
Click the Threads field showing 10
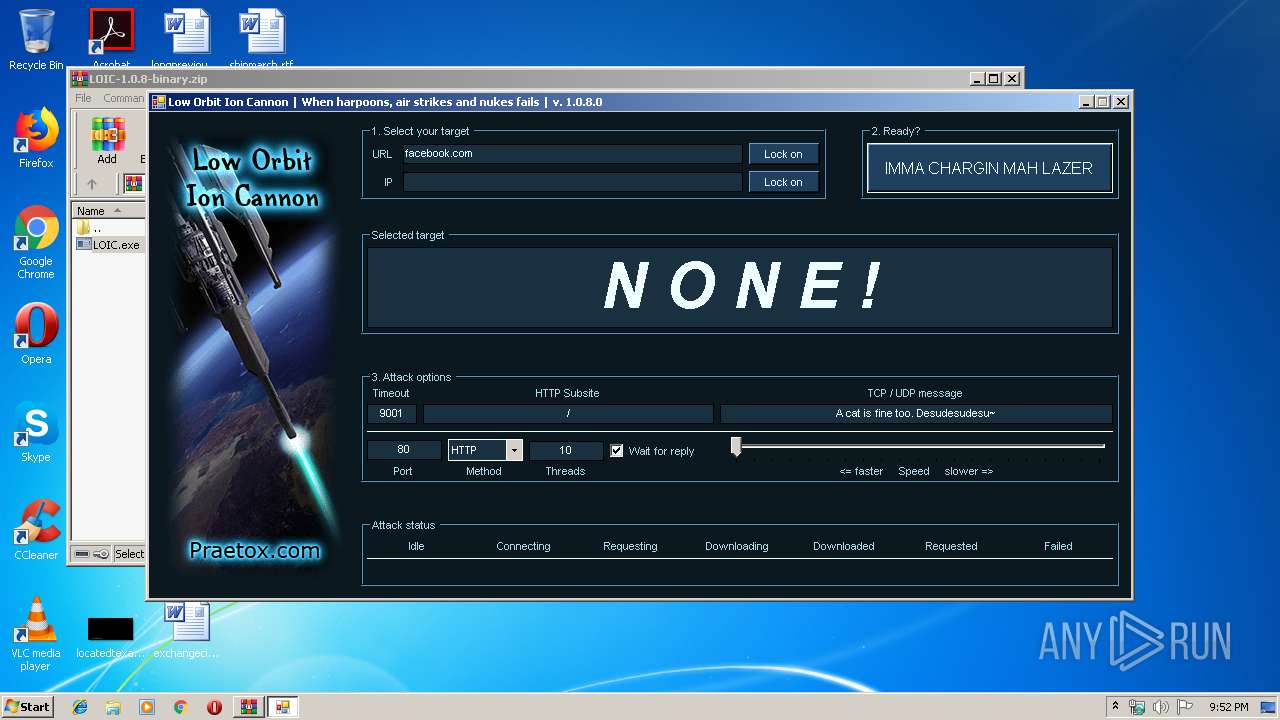[566, 450]
